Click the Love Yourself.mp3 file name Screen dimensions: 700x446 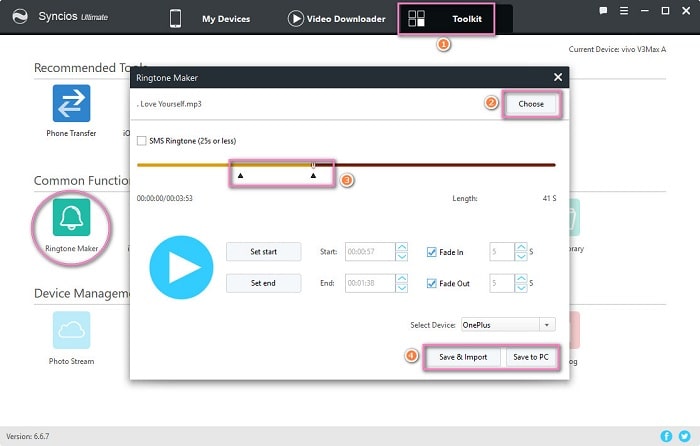point(169,104)
